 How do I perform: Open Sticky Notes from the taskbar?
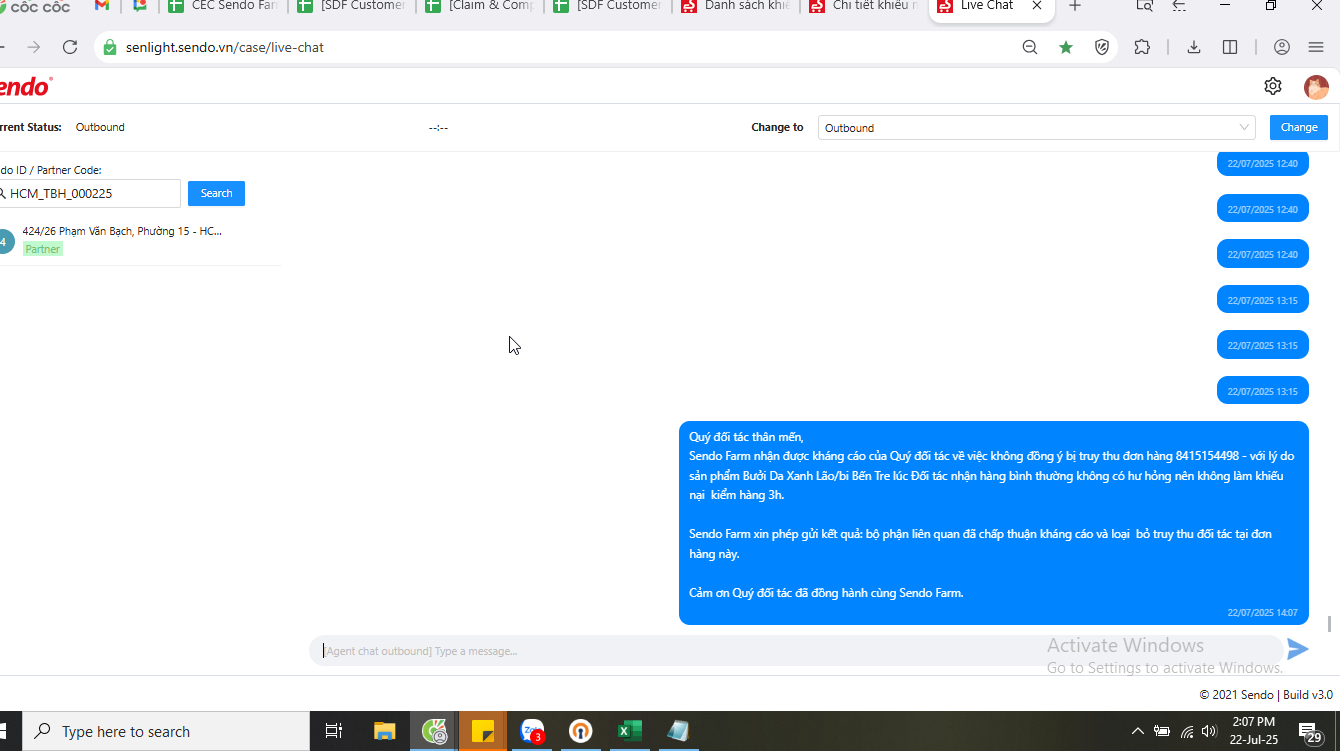(x=483, y=731)
